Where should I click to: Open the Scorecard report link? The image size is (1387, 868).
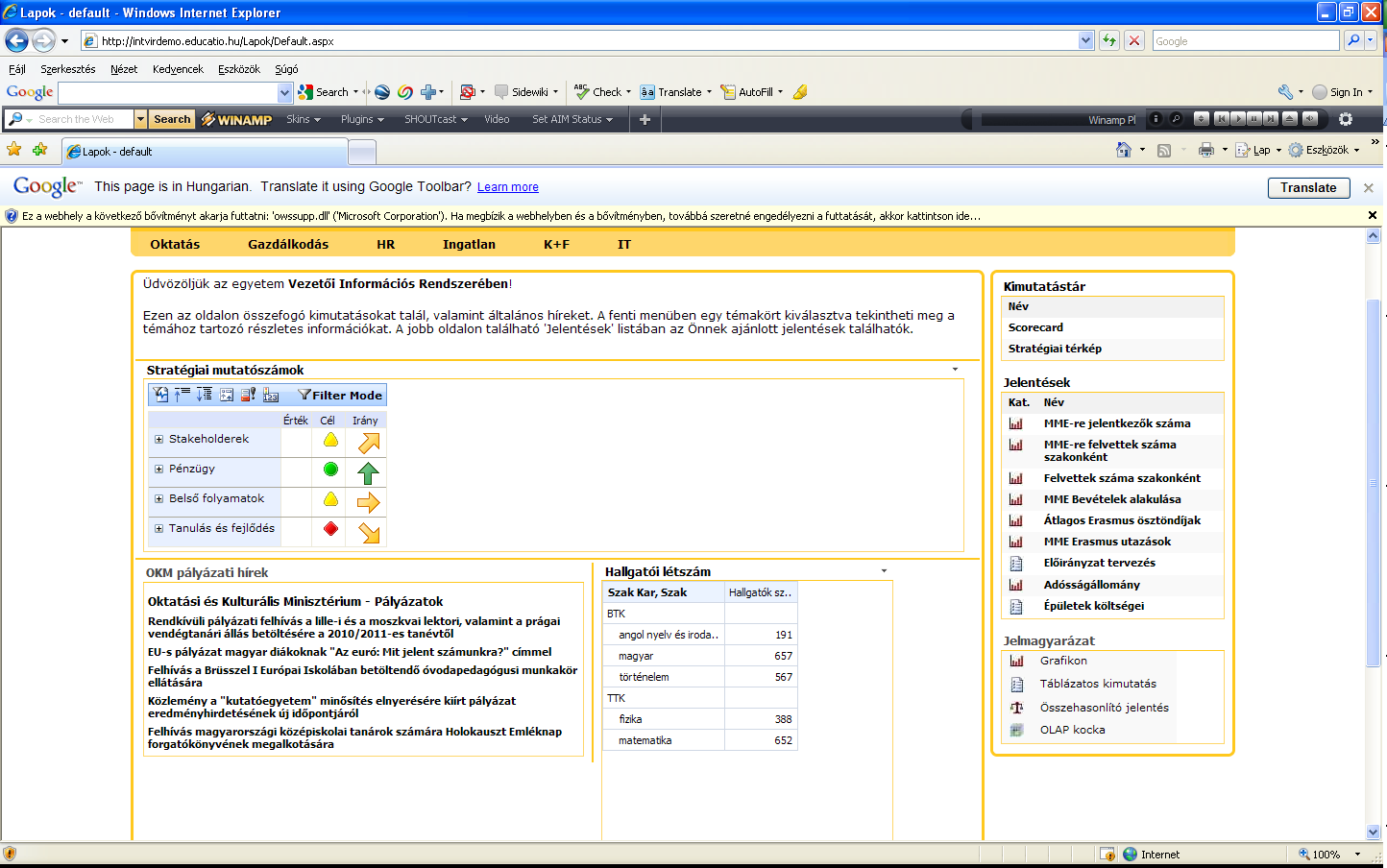[1035, 327]
